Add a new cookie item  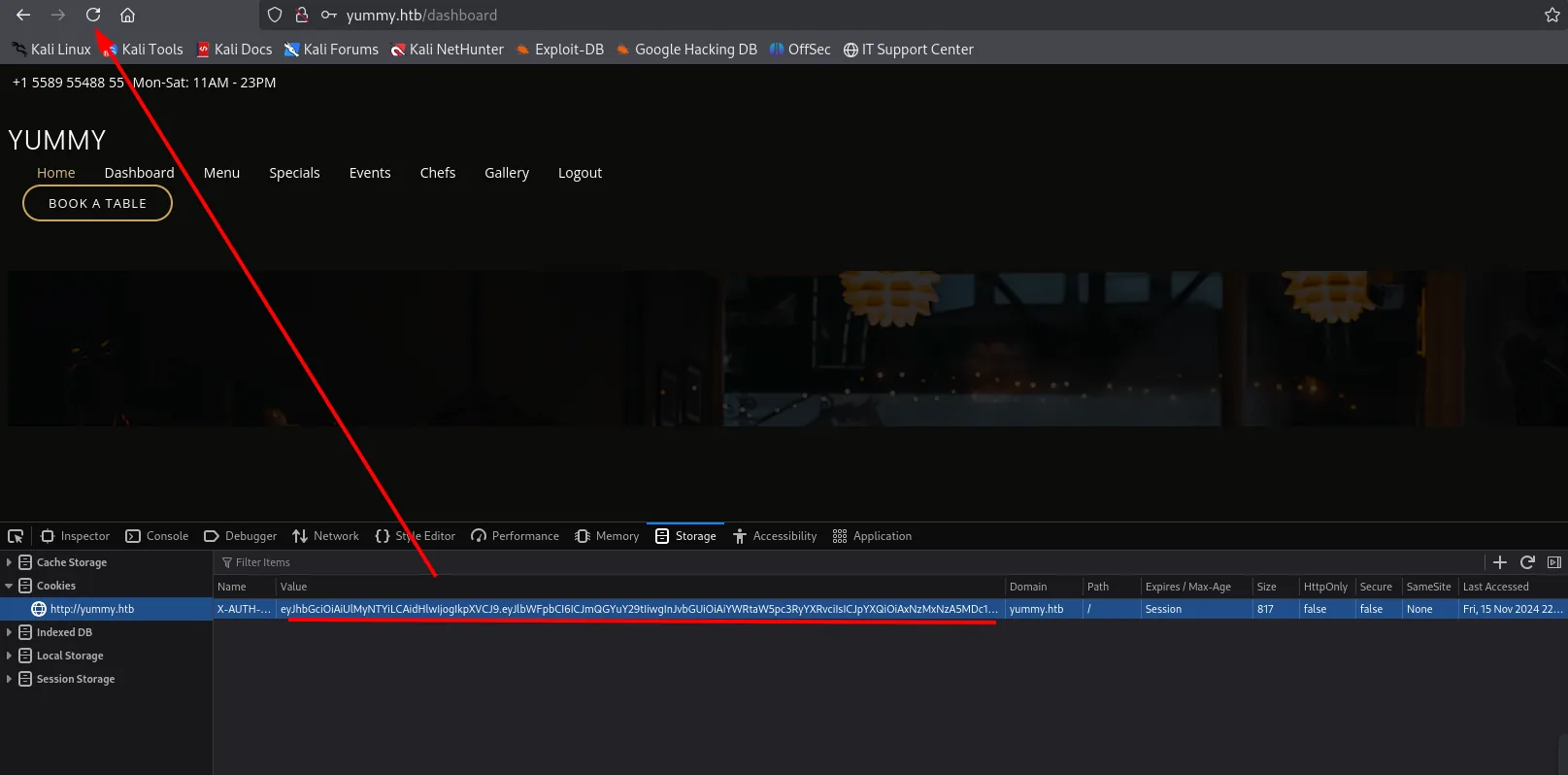pos(1499,562)
